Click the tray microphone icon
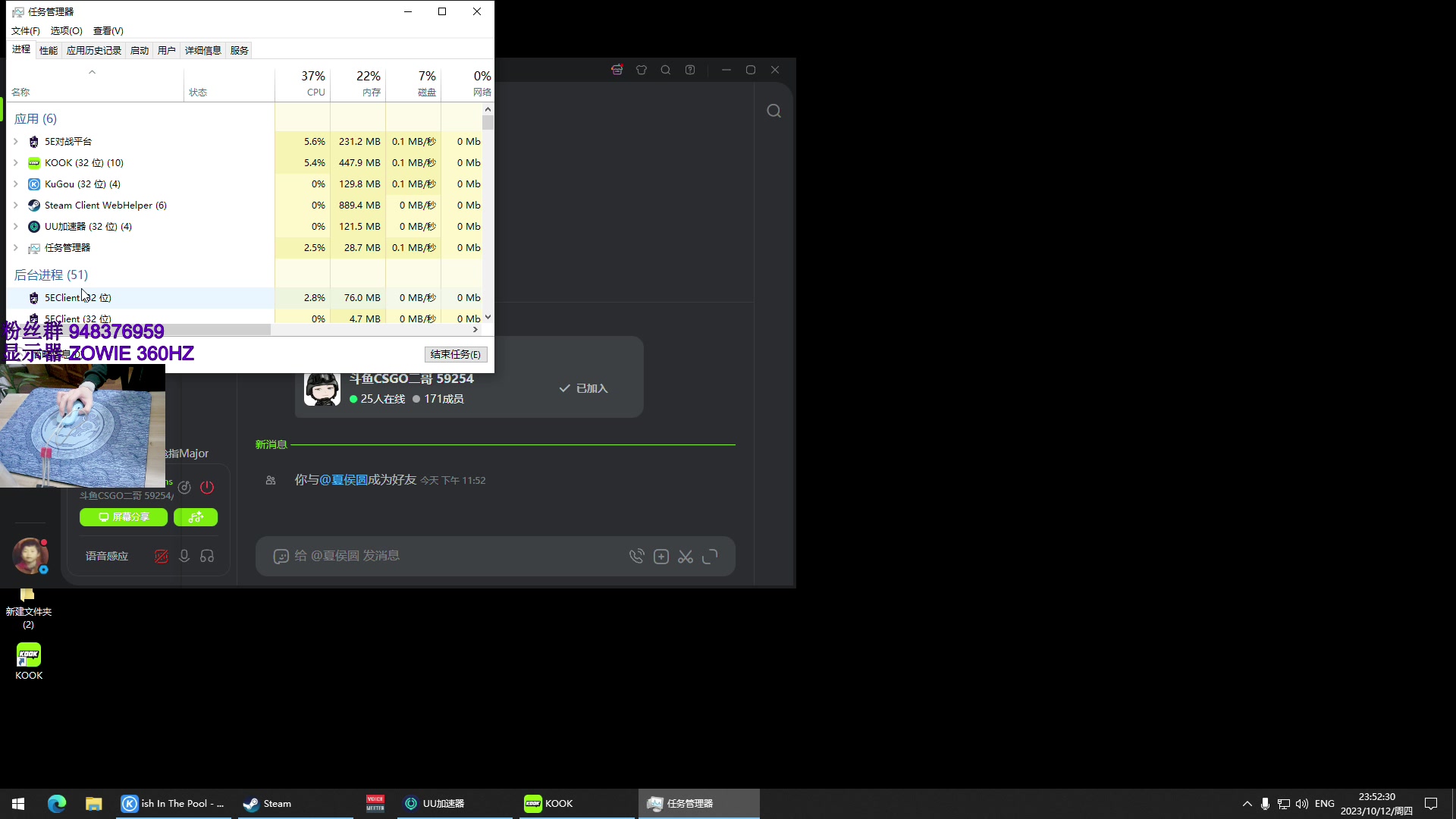The width and height of the screenshot is (1456, 819). point(1265,804)
